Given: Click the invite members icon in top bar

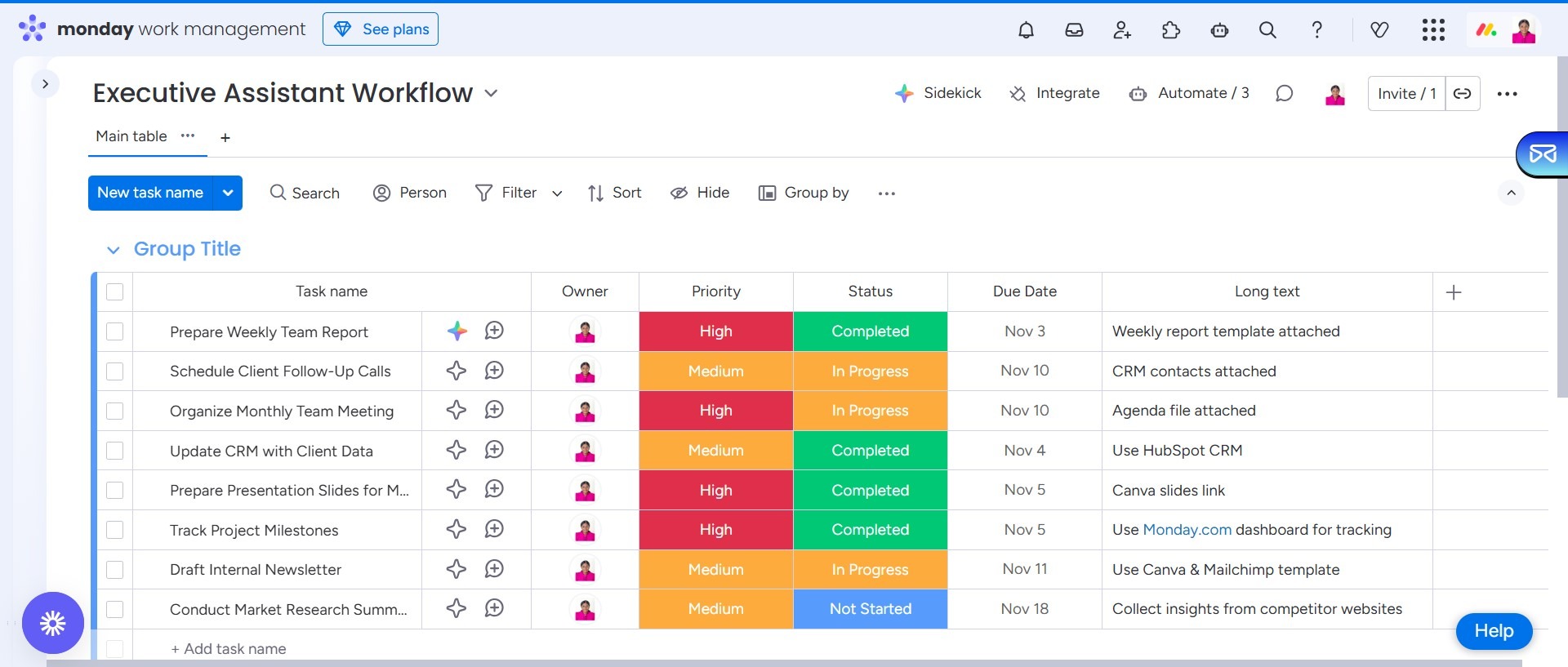Looking at the screenshot, I should tap(1122, 30).
